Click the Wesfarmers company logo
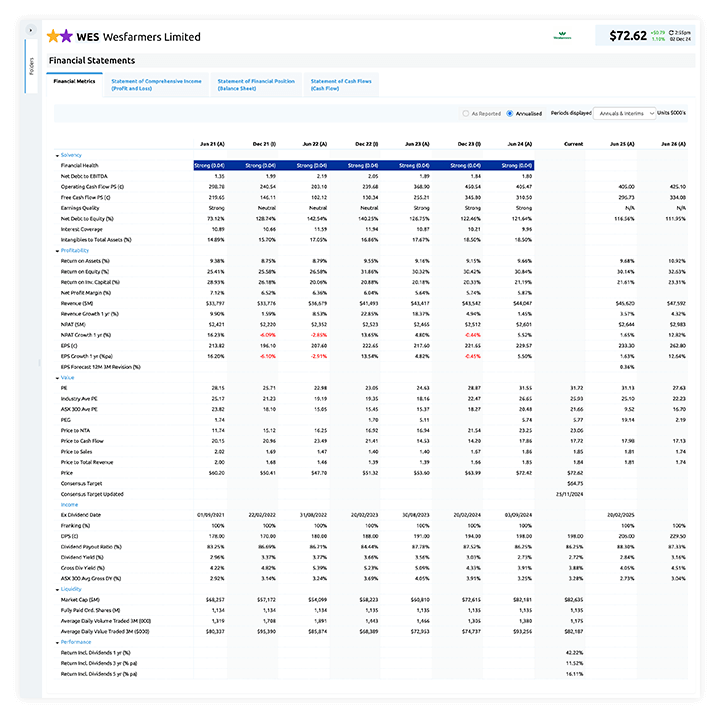Viewport: 720px width, 718px height. coord(563,36)
